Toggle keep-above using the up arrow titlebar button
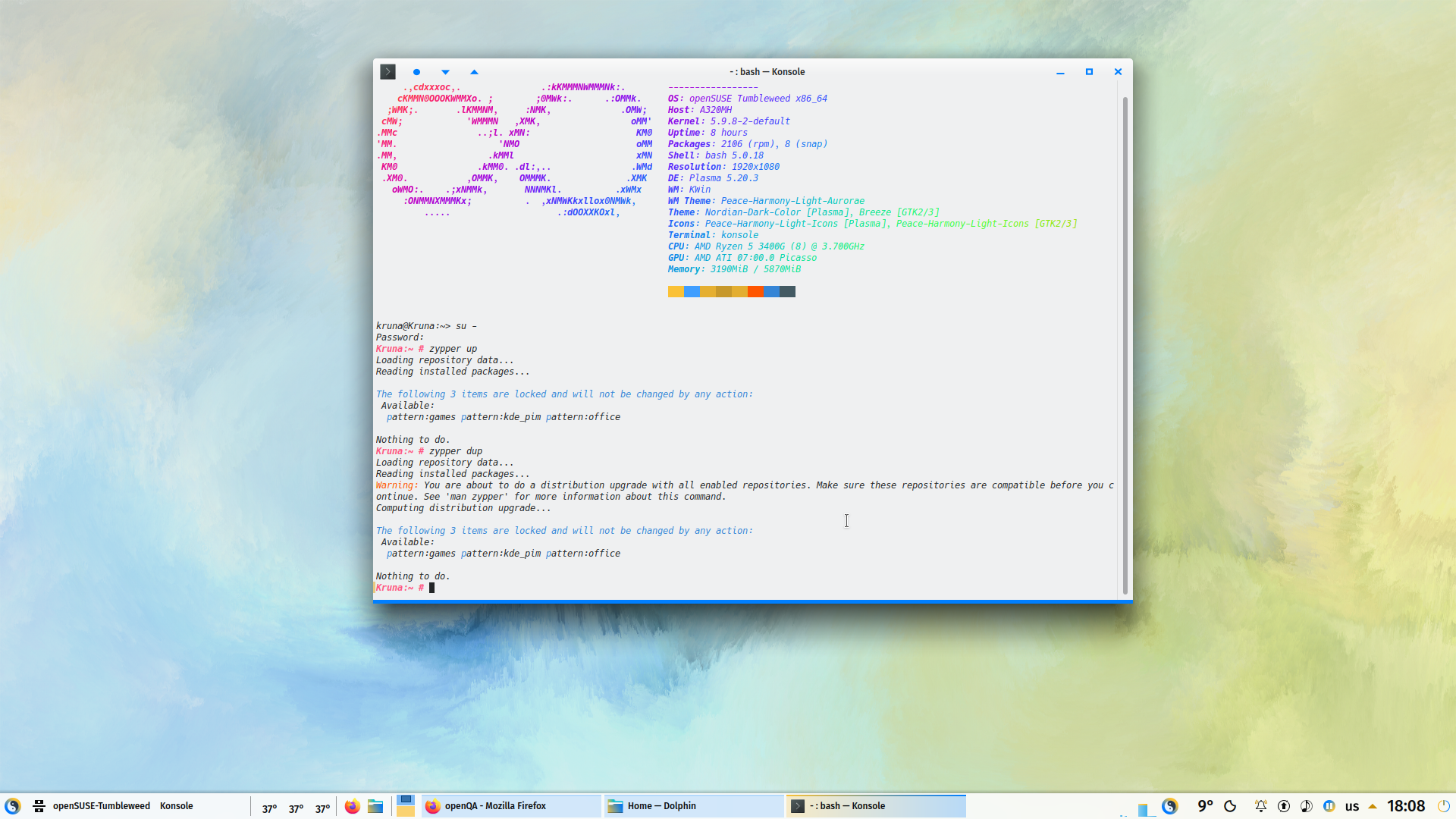 (x=474, y=72)
